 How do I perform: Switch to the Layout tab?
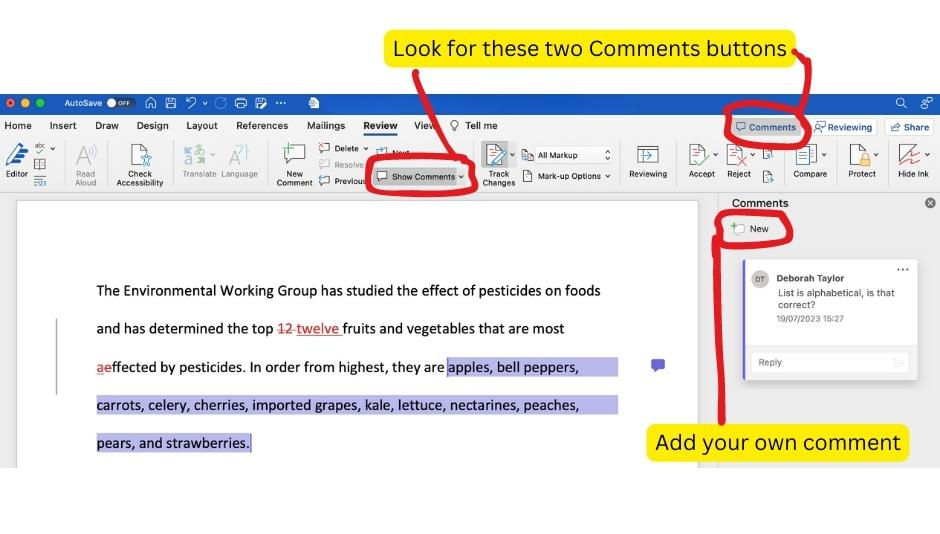[201, 126]
